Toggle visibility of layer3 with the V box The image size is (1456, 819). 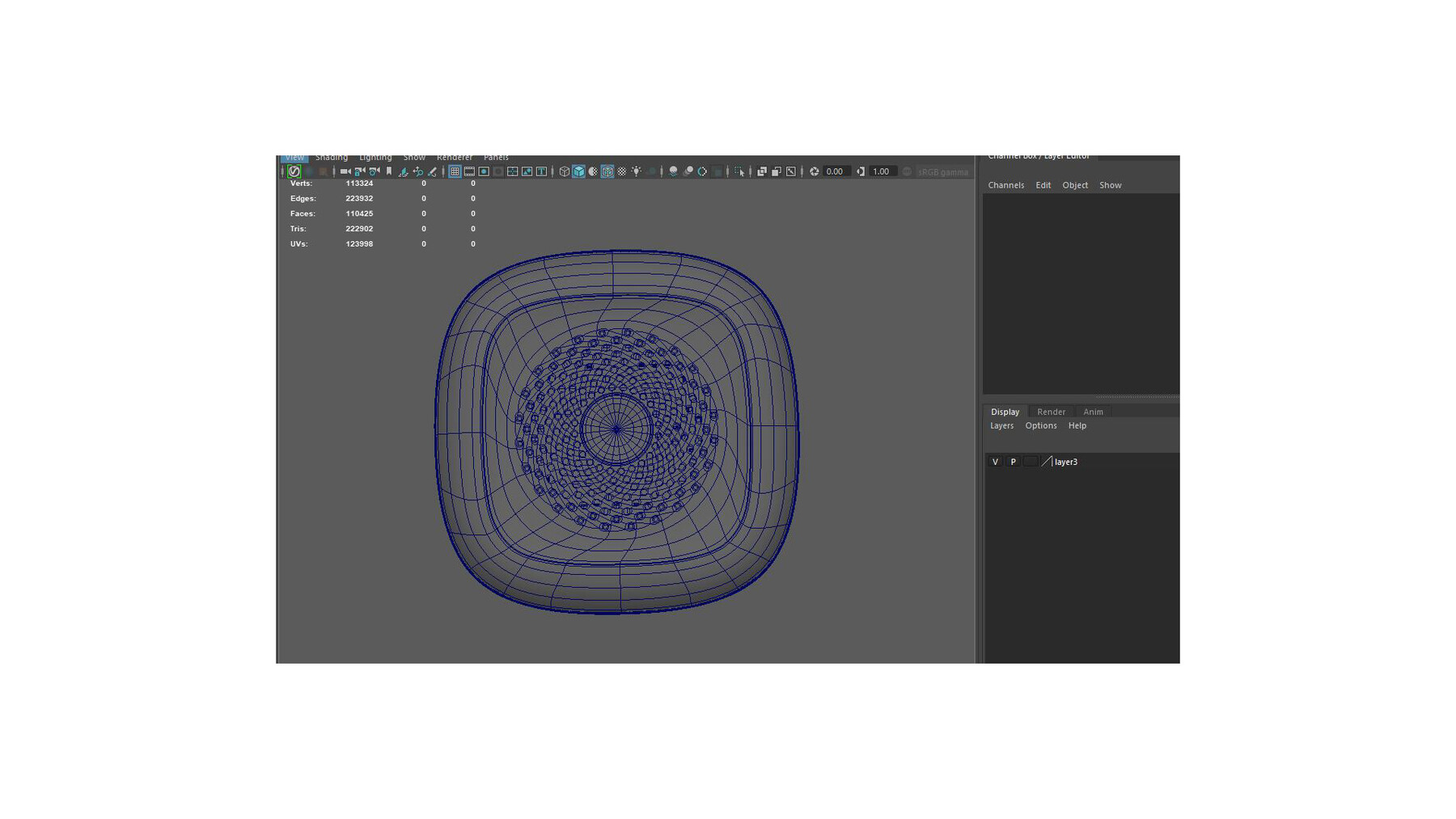click(995, 461)
